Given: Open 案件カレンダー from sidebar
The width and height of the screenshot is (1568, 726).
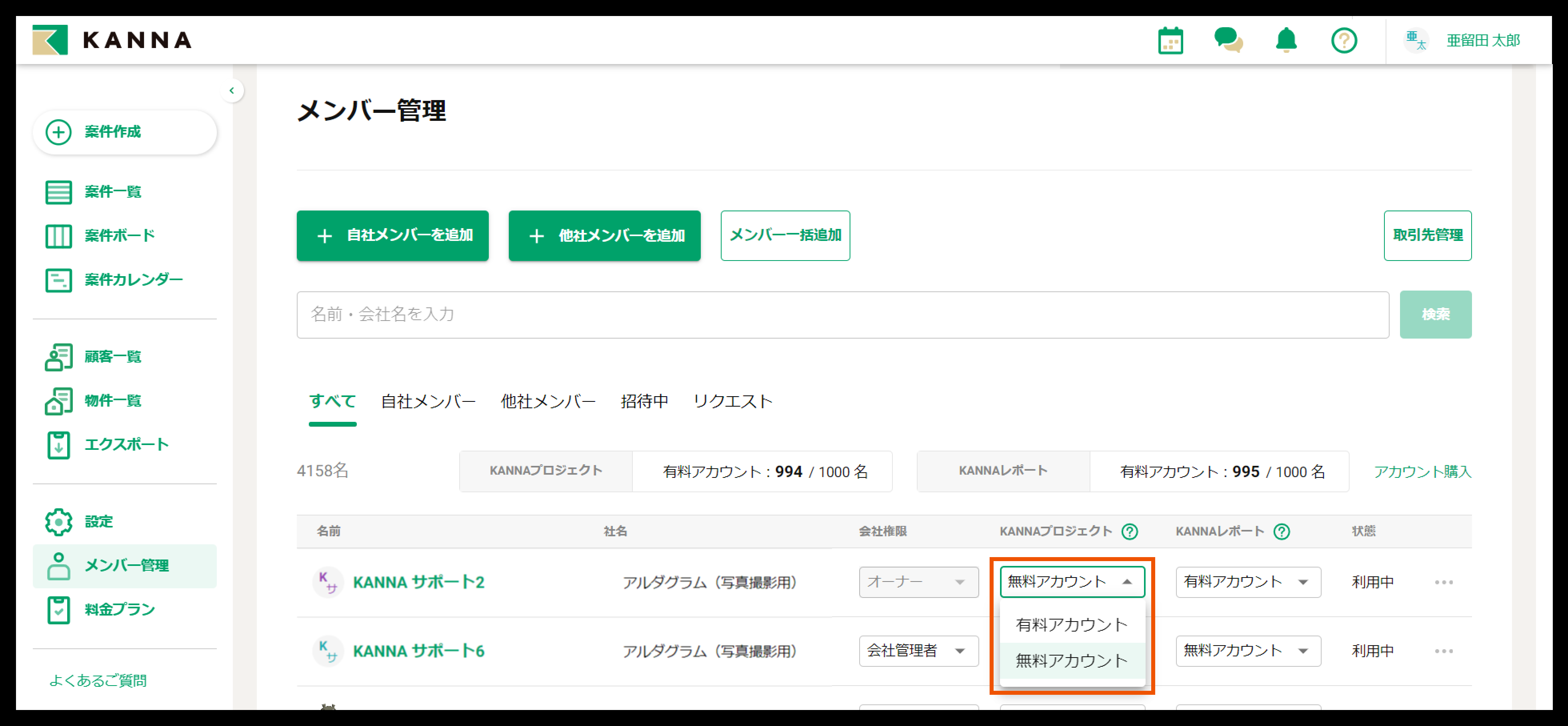Looking at the screenshot, I should [133, 280].
